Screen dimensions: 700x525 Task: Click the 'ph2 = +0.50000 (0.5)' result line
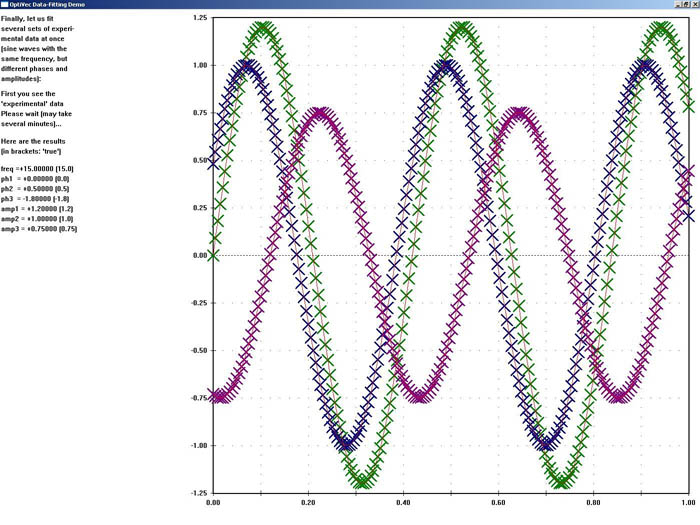[x=35, y=189]
